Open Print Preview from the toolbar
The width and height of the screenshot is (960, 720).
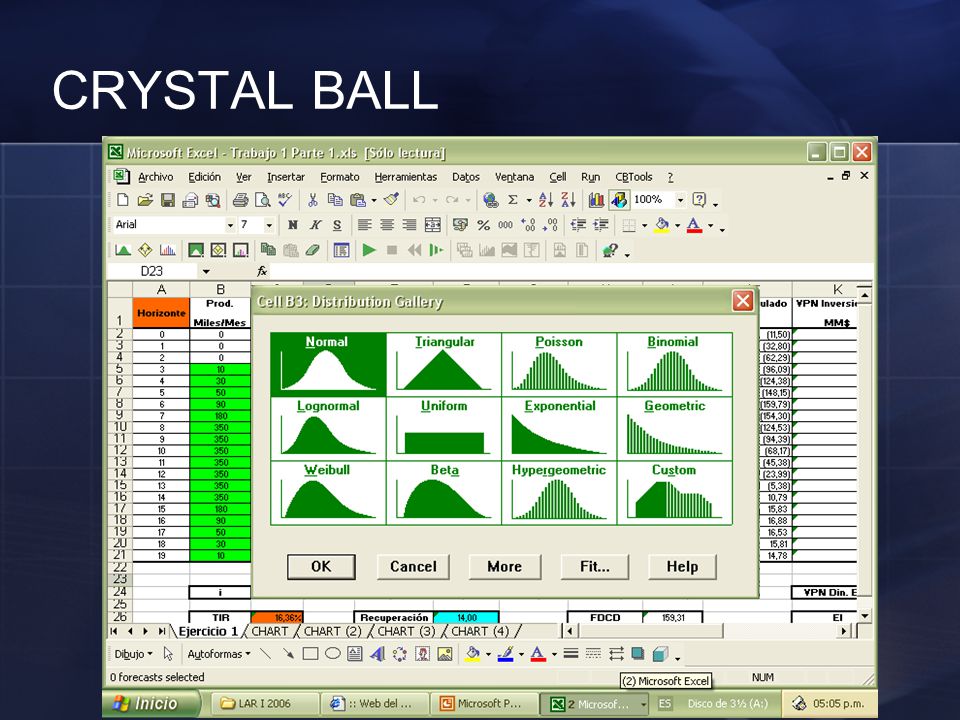click(x=263, y=200)
